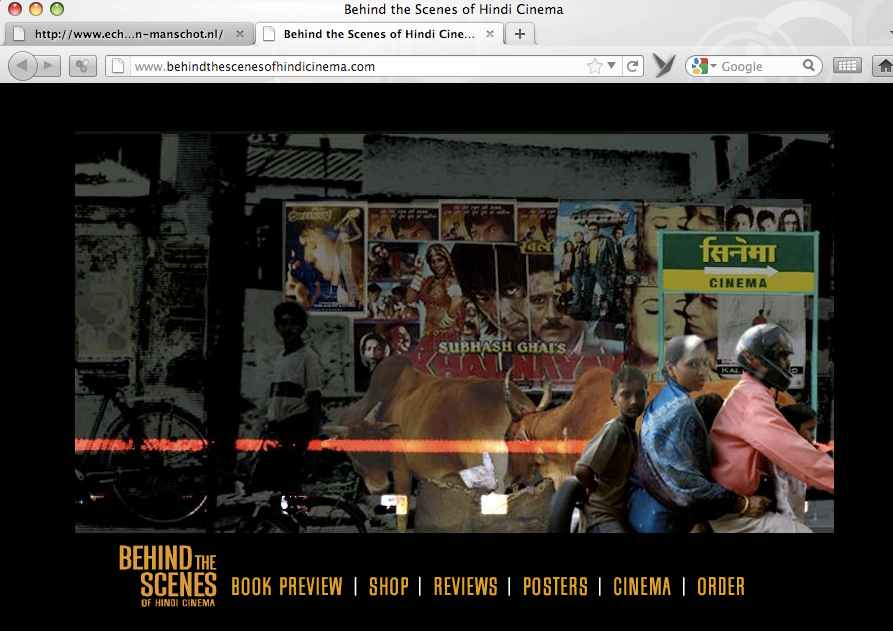This screenshot has height=631, width=893.
Task: Click the magnifier search icon
Action: tap(809, 65)
